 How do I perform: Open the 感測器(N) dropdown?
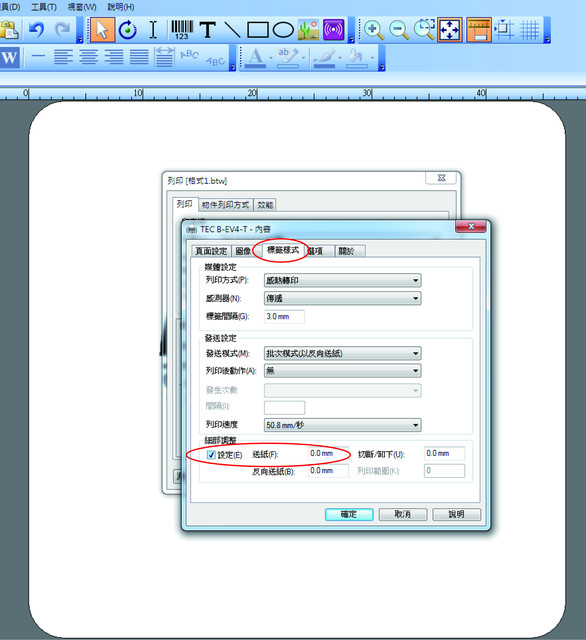pyautogui.click(x=342, y=298)
